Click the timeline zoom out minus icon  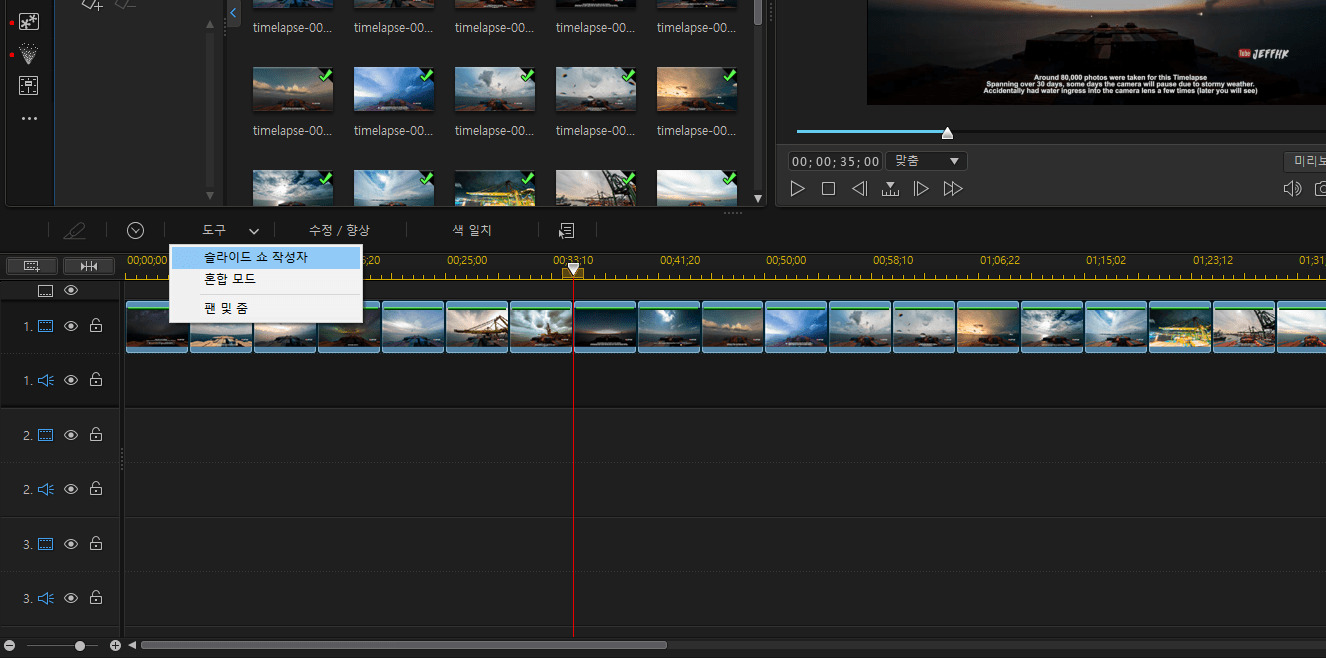tap(10, 646)
